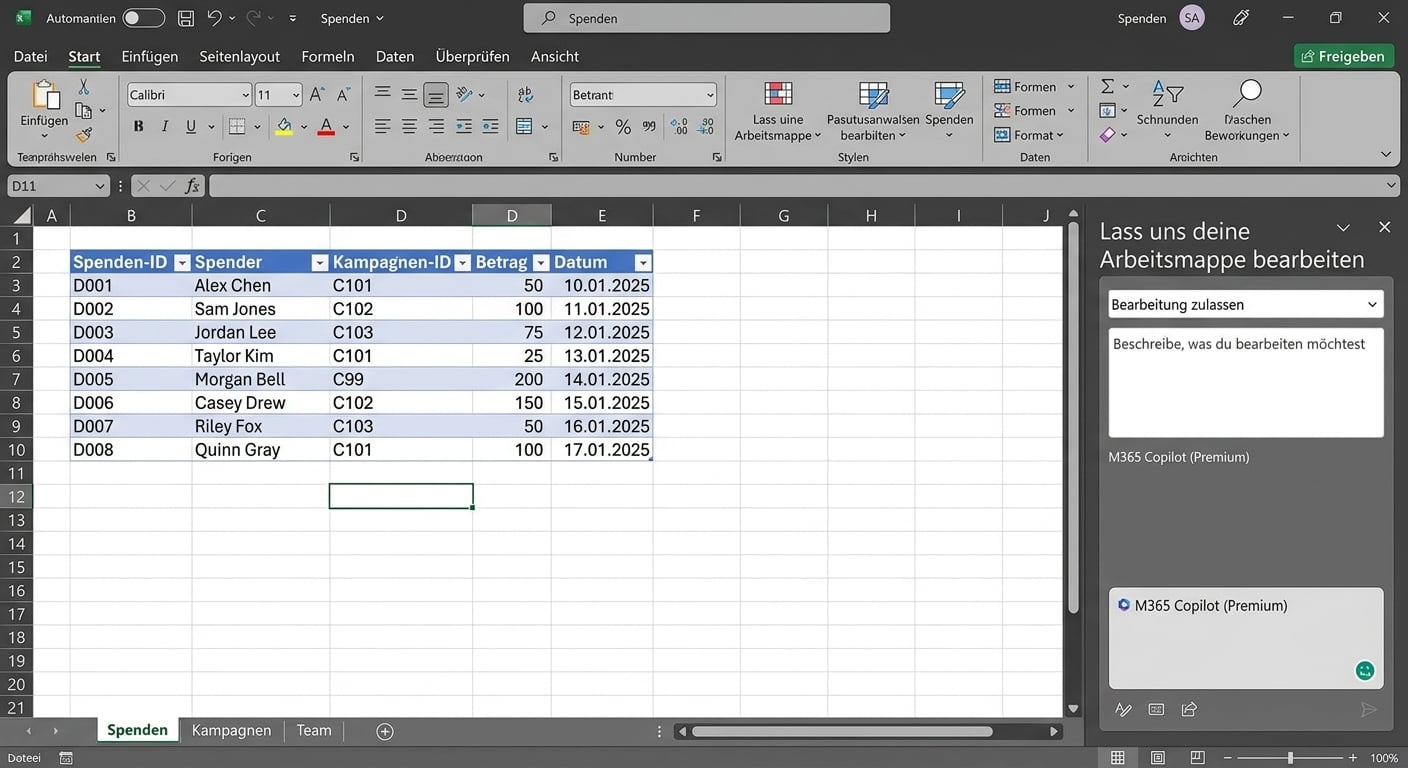Click the fill color bucket icon
1408x768 pixels.
pyautogui.click(x=284, y=127)
